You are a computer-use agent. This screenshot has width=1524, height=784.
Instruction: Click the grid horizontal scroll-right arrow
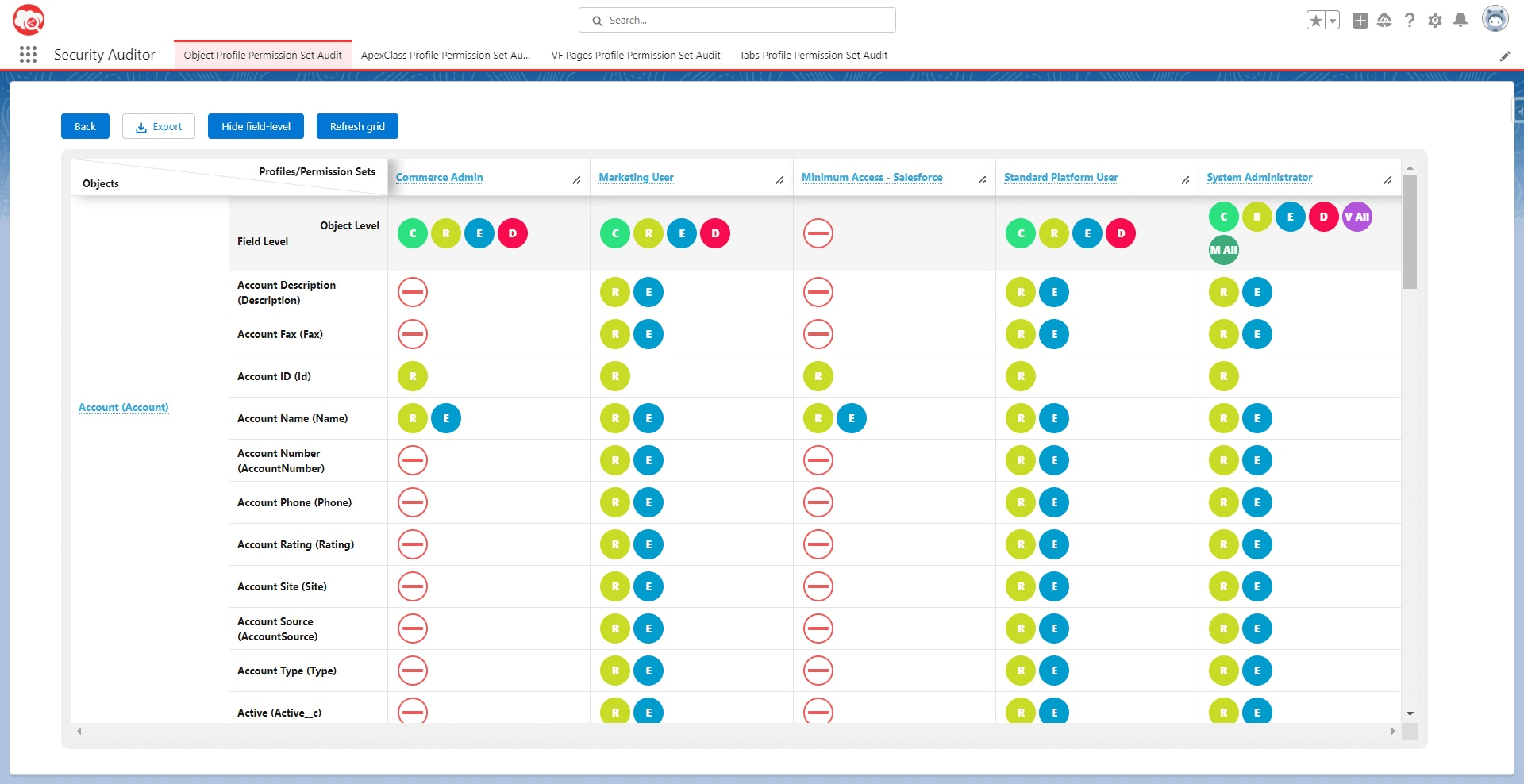1393,732
